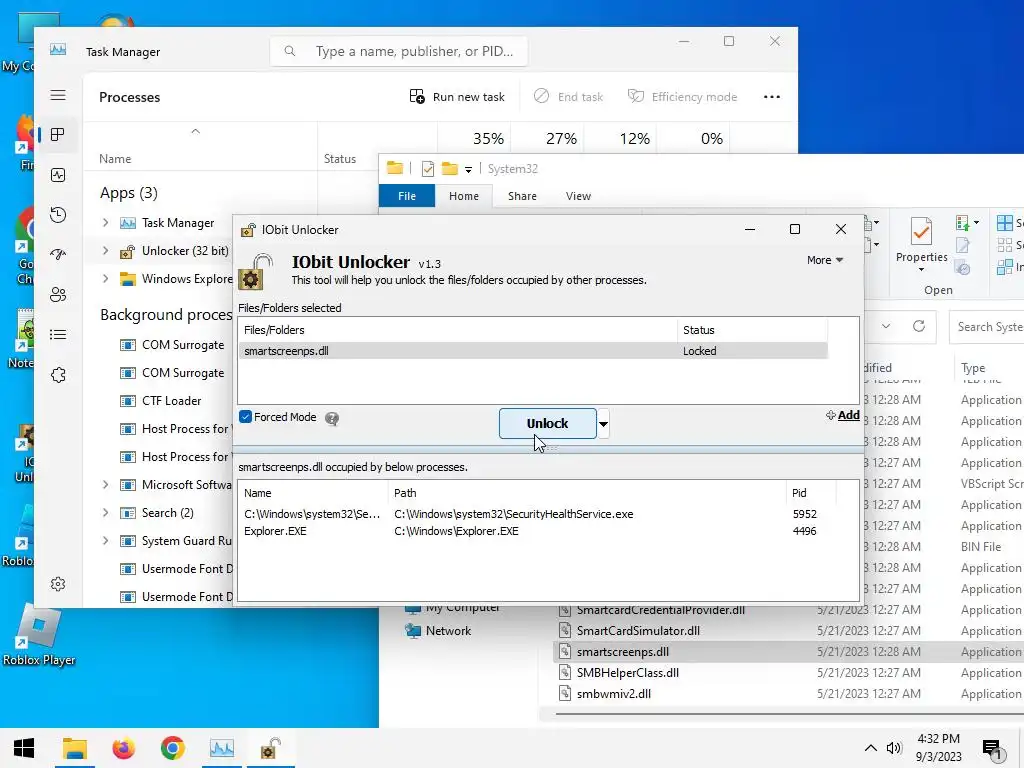The image size is (1024, 768).
Task: Select SmartCardSimulator.dll in Explorer
Action: (638, 631)
